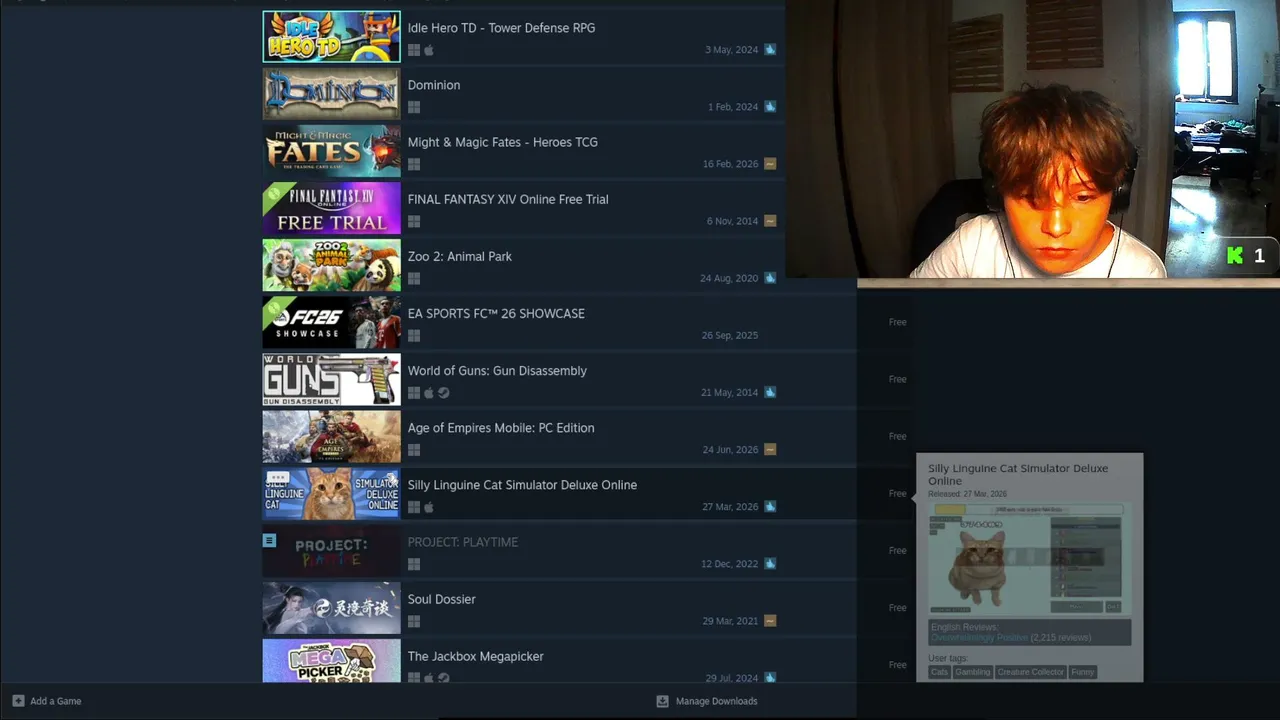Click the Apple icon under Idle Hero TD

pyautogui.click(x=429, y=50)
